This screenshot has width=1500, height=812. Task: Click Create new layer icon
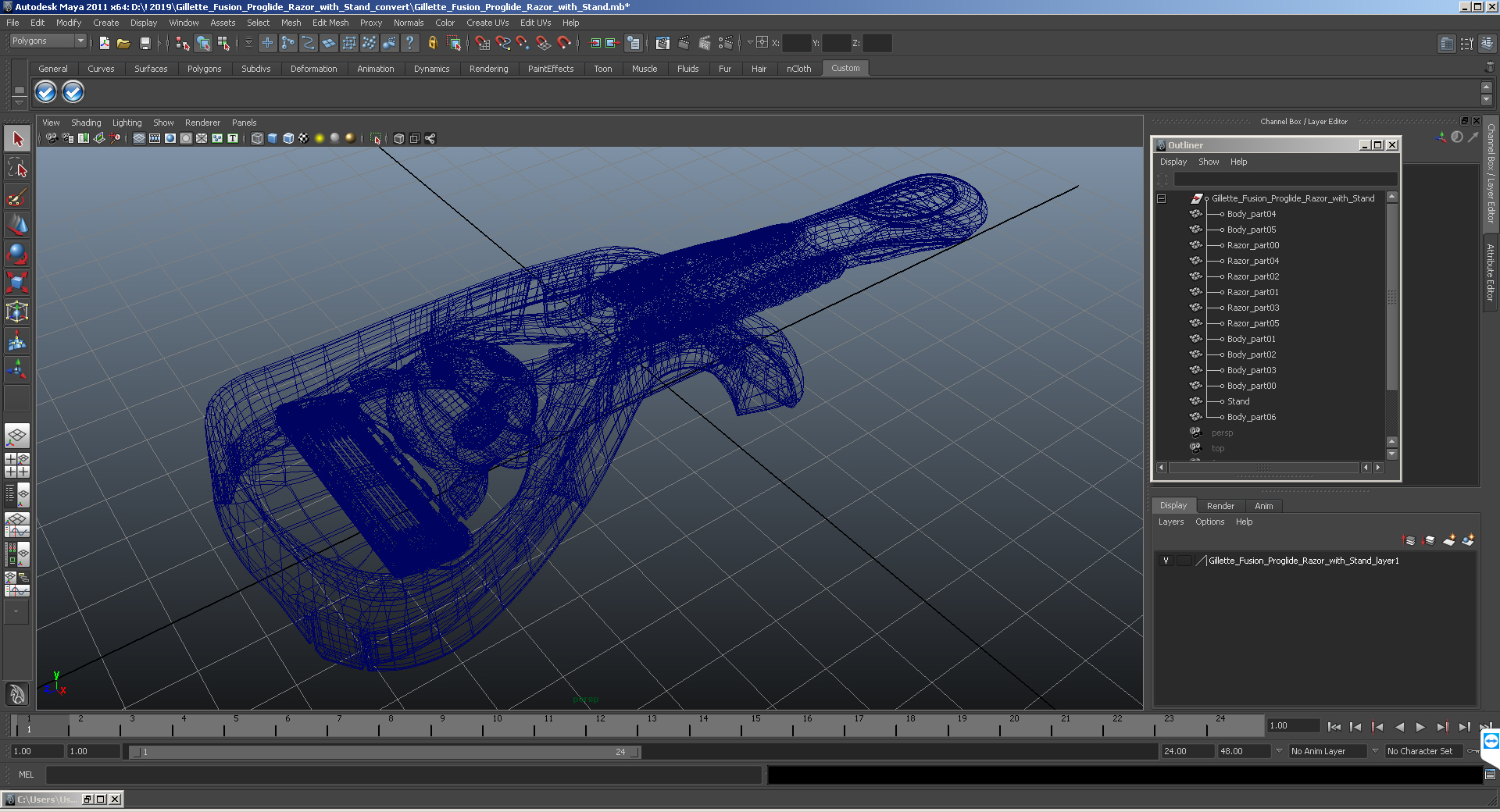tap(1449, 540)
